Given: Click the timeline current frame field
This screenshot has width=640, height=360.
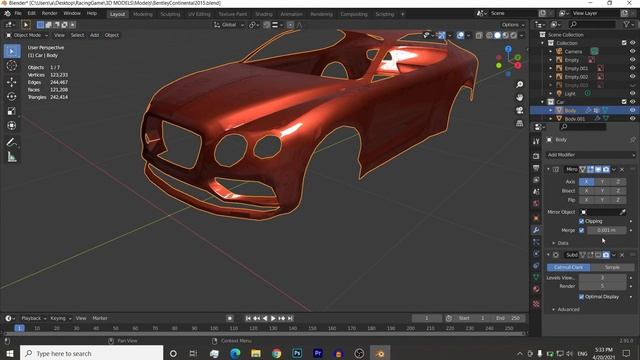Looking at the screenshot, I should [x=427, y=318].
